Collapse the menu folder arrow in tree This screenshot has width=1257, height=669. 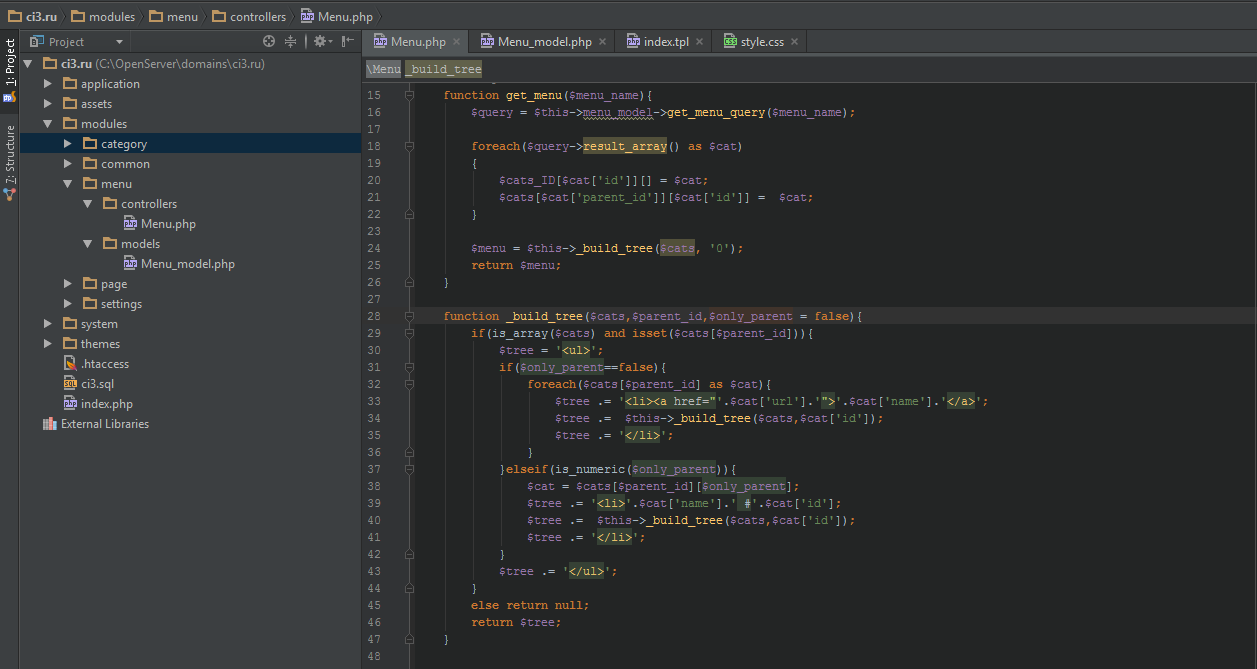[x=67, y=184]
